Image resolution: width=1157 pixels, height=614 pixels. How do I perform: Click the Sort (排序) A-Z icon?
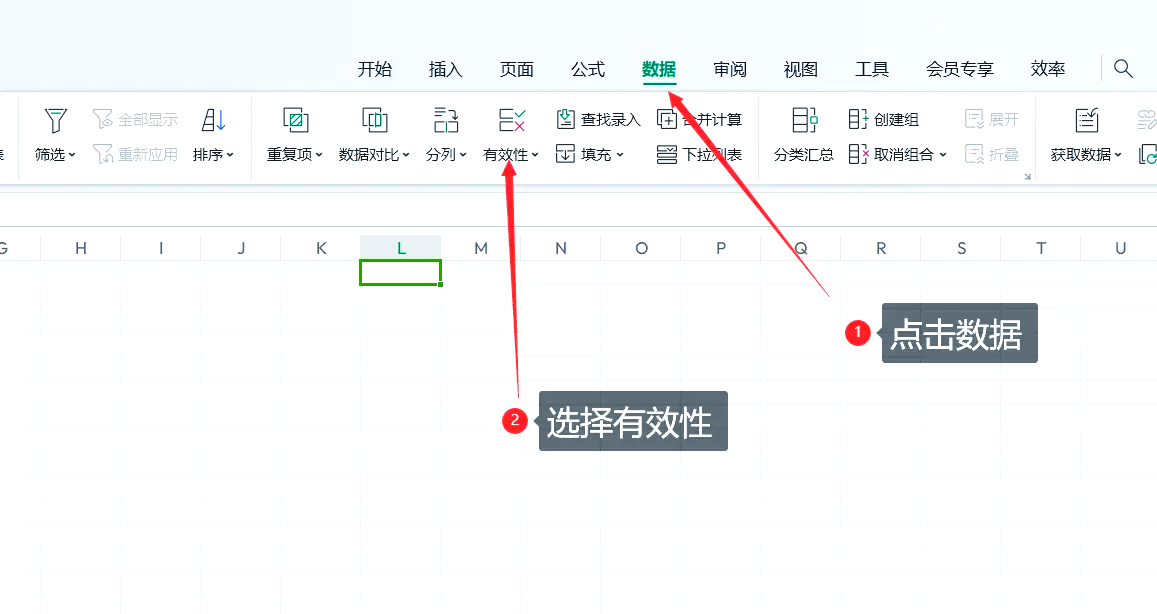click(213, 120)
